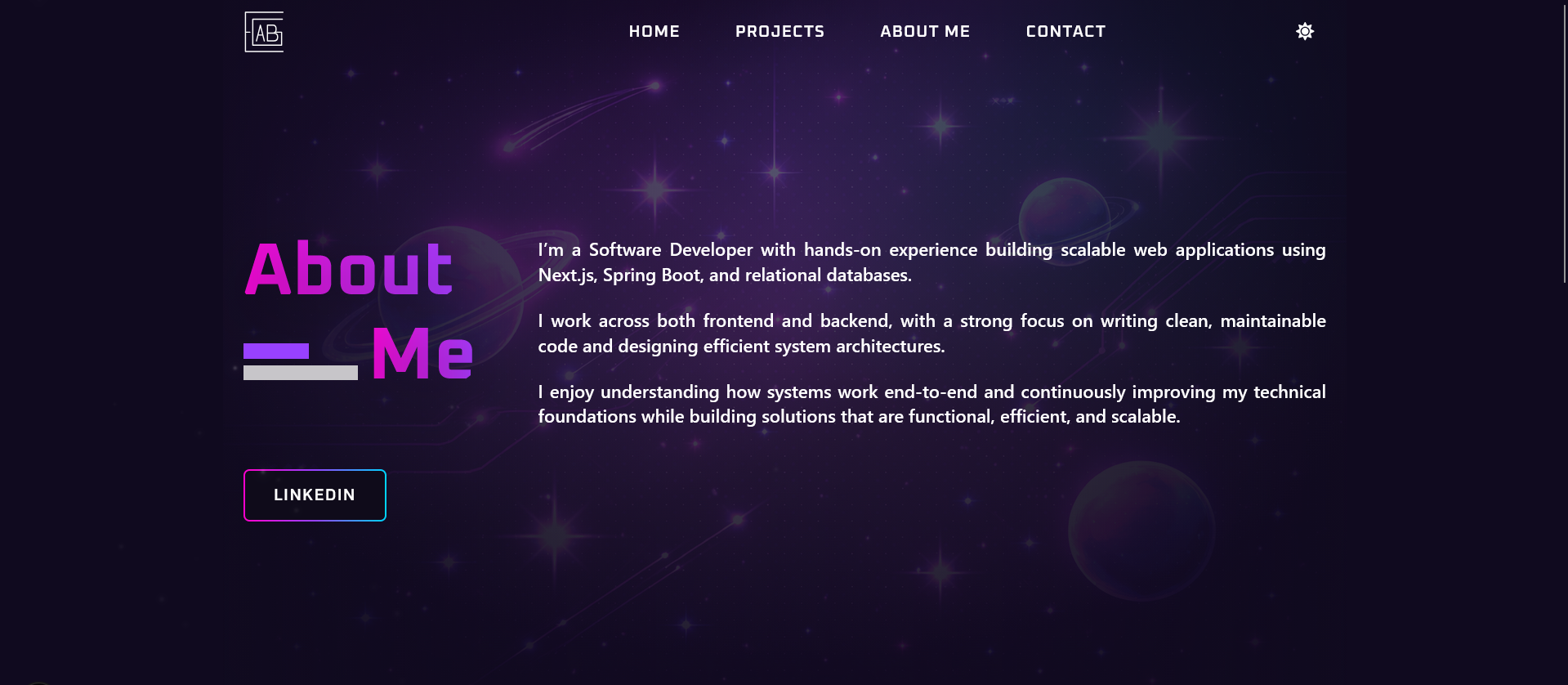The image size is (1568, 685).
Task: Click the paragraph starting 'I enjoy understanding how systems'
Action: [x=931, y=404]
